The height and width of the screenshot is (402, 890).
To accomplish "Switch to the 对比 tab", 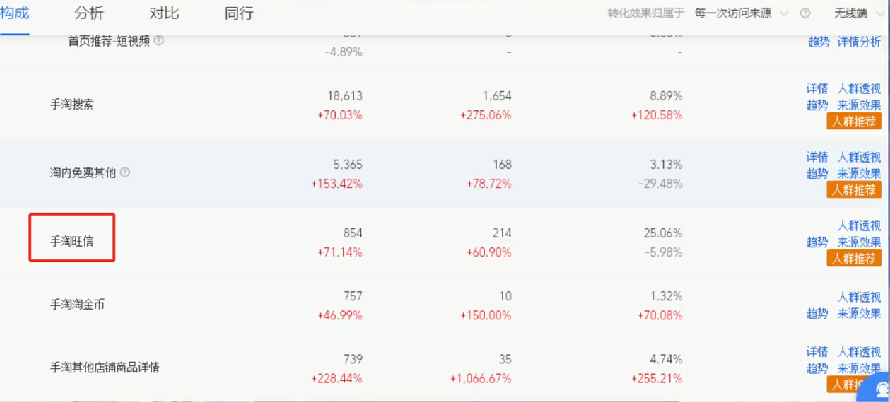I will pos(164,13).
